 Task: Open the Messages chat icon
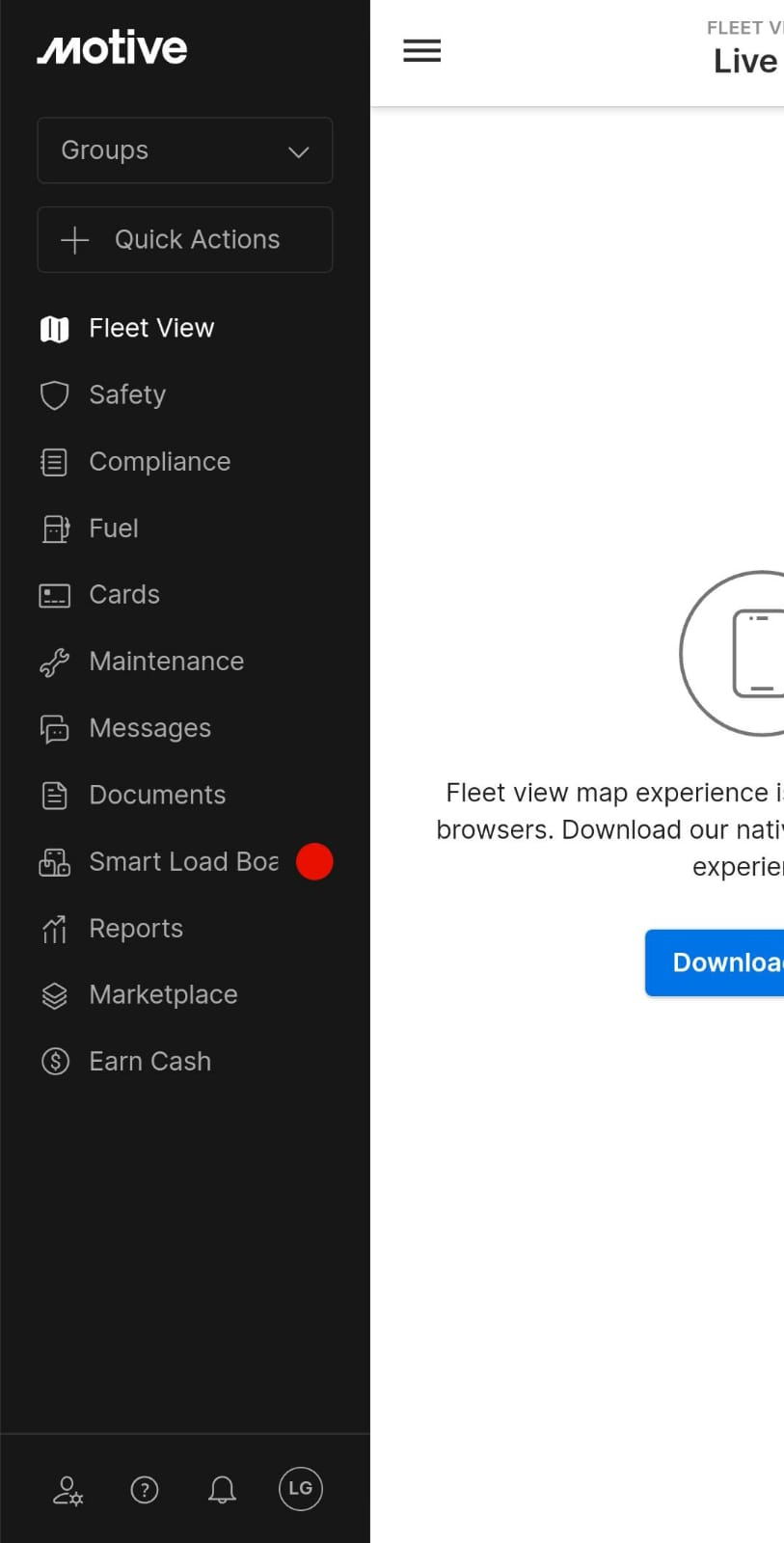click(55, 729)
